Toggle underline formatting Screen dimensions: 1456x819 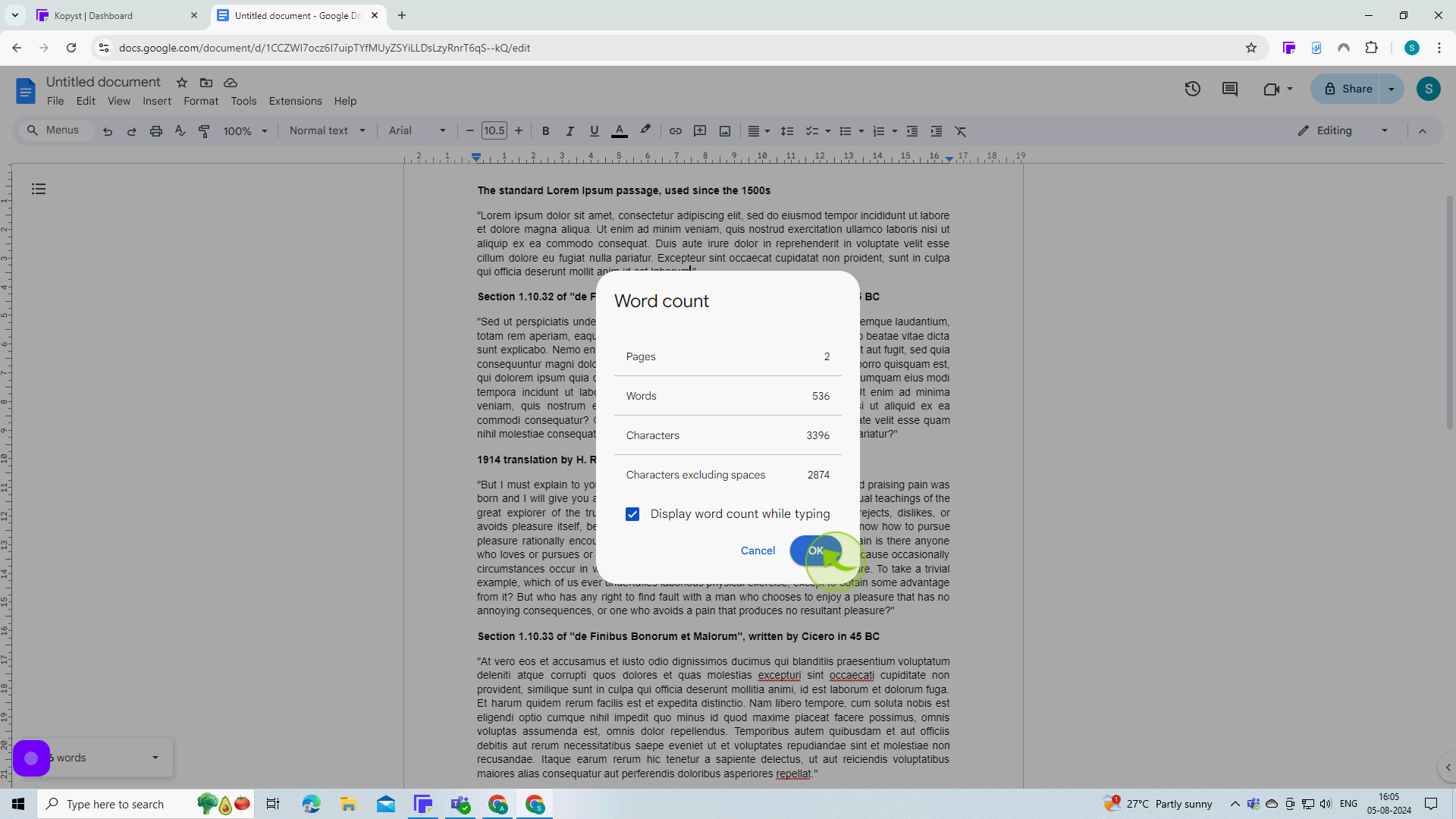tap(594, 131)
